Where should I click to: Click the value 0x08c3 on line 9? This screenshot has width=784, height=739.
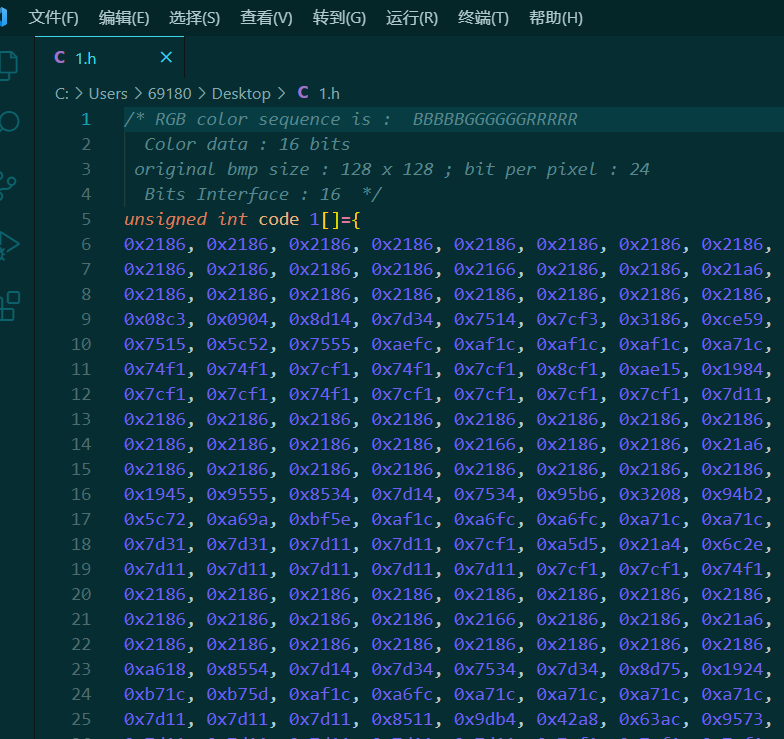pos(154,319)
